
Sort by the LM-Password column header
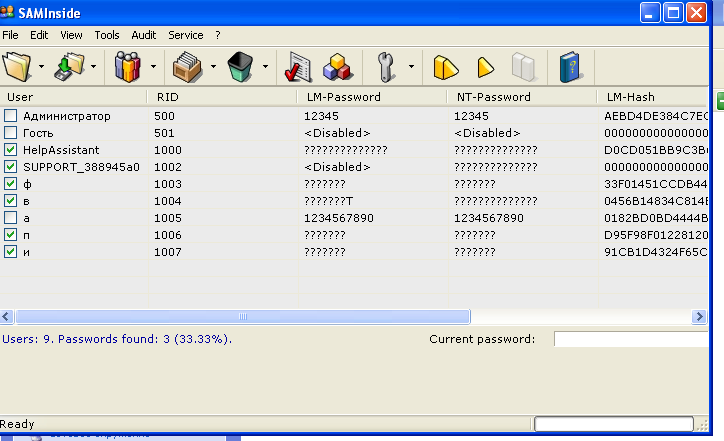pyautogui.click(x=372, y=97)
